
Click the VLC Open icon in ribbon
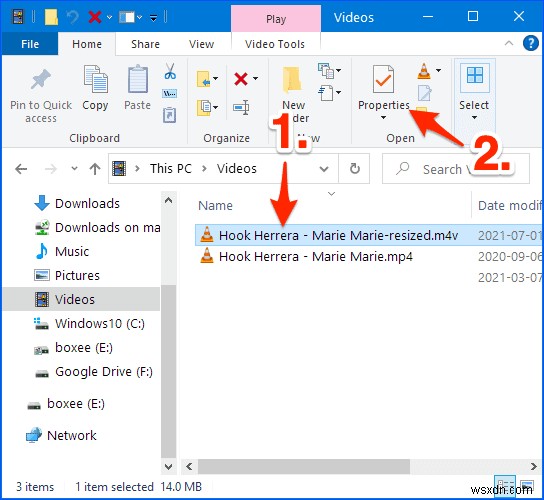[x=424, y=71]
